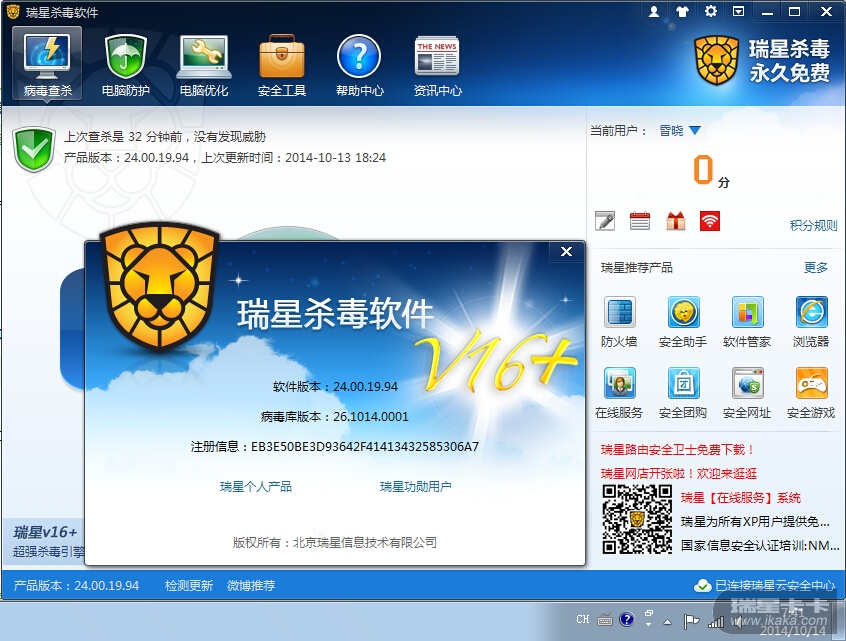846x641 pixels.
Task: Click the network signal tray icon
Action: tap(716, 623)
